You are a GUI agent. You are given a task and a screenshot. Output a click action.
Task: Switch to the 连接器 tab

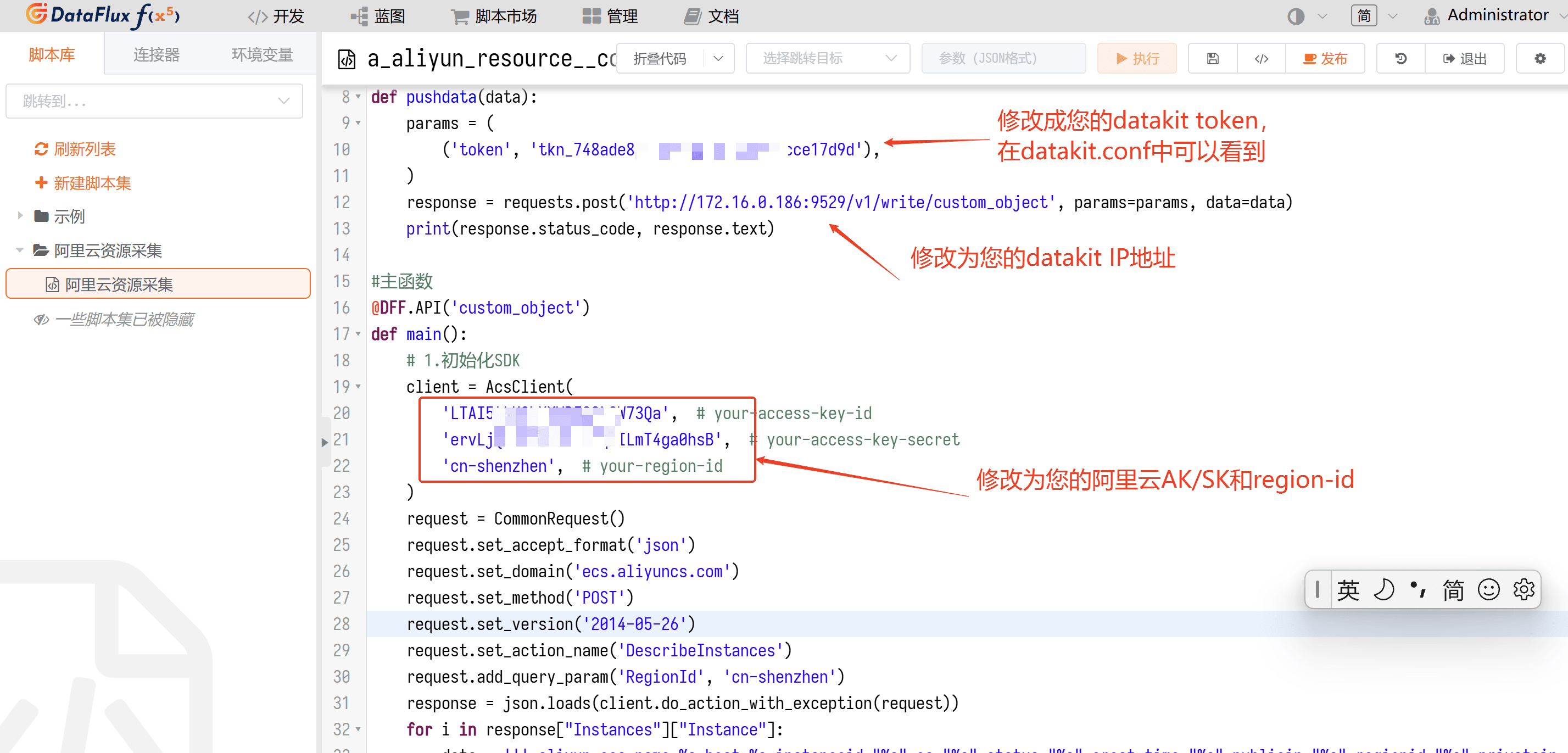click(157, 55)
